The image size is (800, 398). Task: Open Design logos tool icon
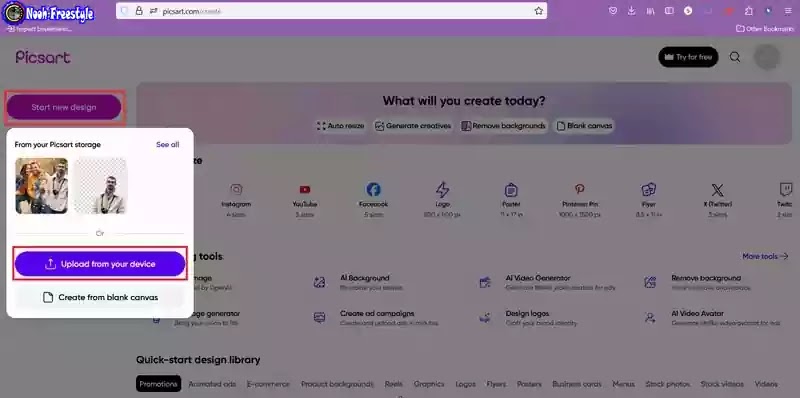485,317
